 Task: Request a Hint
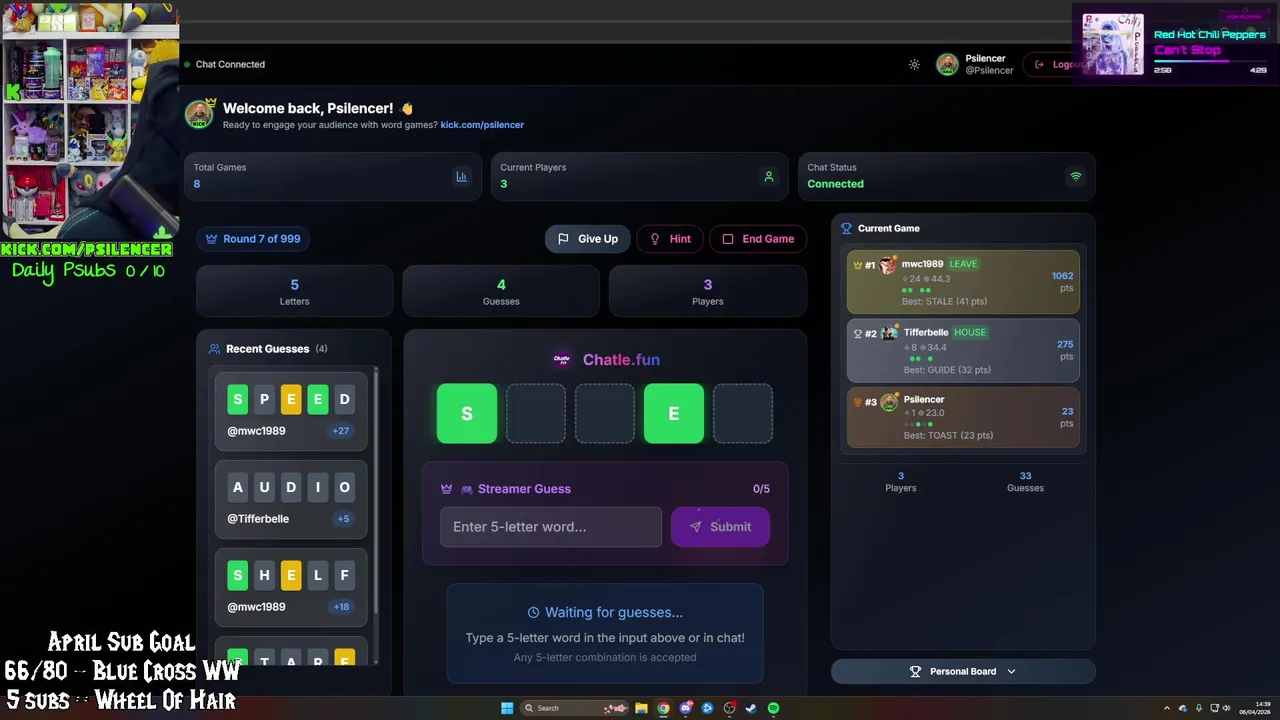pyautogui.click(x=670, y=239)
